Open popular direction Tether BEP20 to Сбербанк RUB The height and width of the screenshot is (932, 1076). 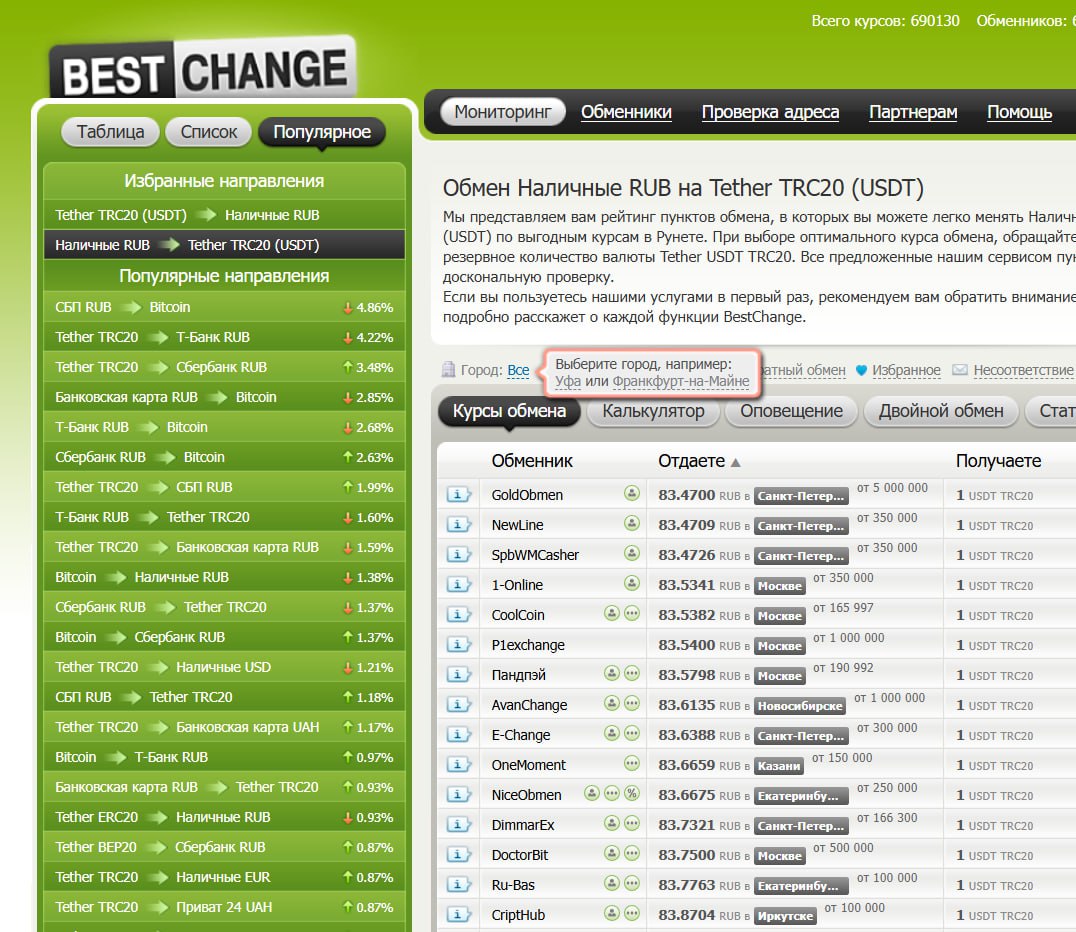[x=224, y=847]
